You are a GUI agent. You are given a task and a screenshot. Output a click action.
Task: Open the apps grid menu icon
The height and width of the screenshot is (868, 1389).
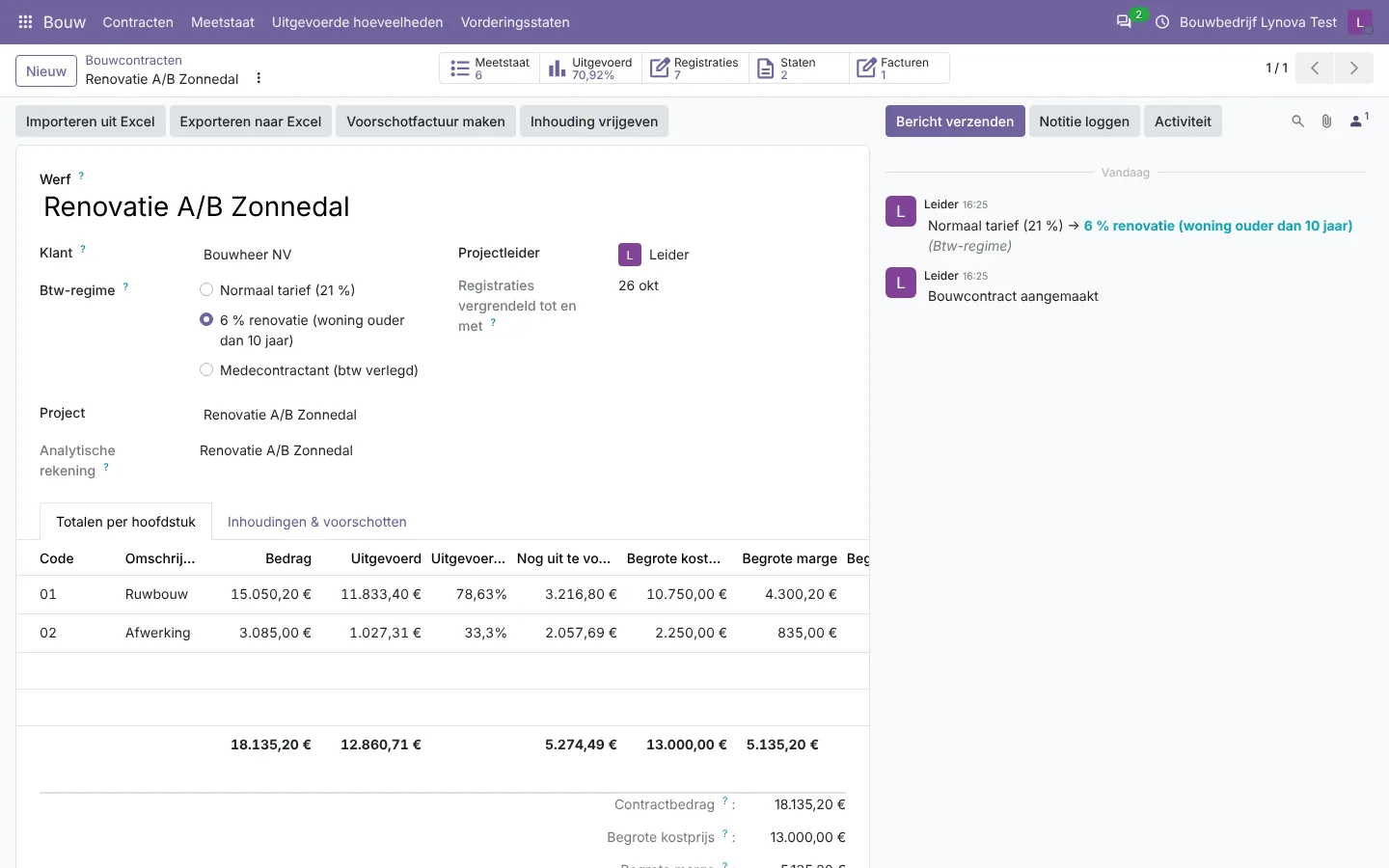tap(26, 22)
